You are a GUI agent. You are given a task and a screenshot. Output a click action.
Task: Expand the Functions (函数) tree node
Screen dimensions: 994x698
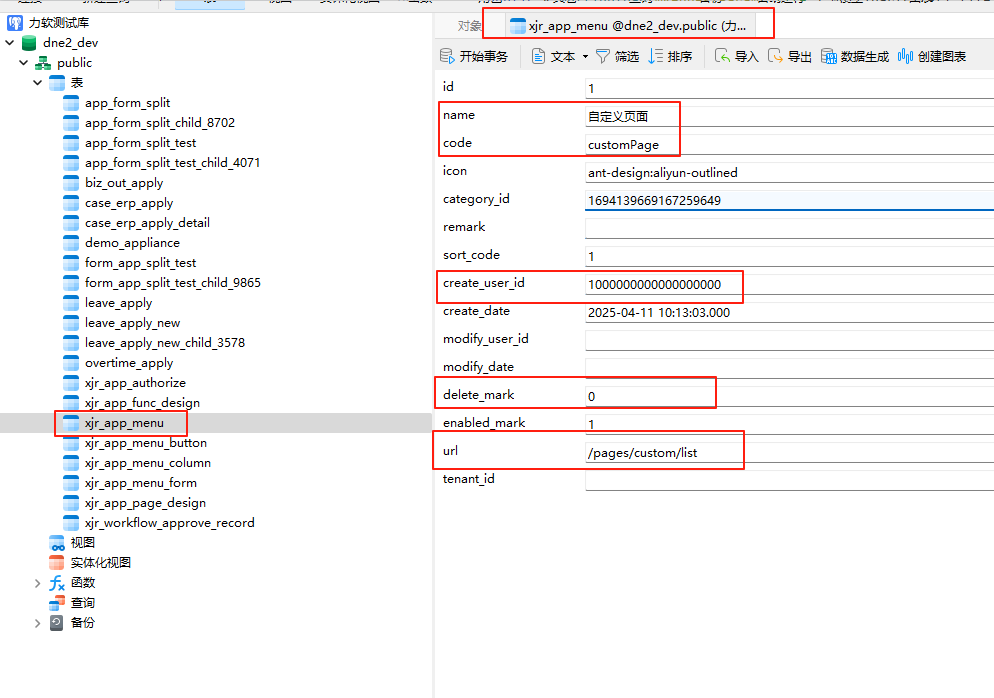pos(38,583)
